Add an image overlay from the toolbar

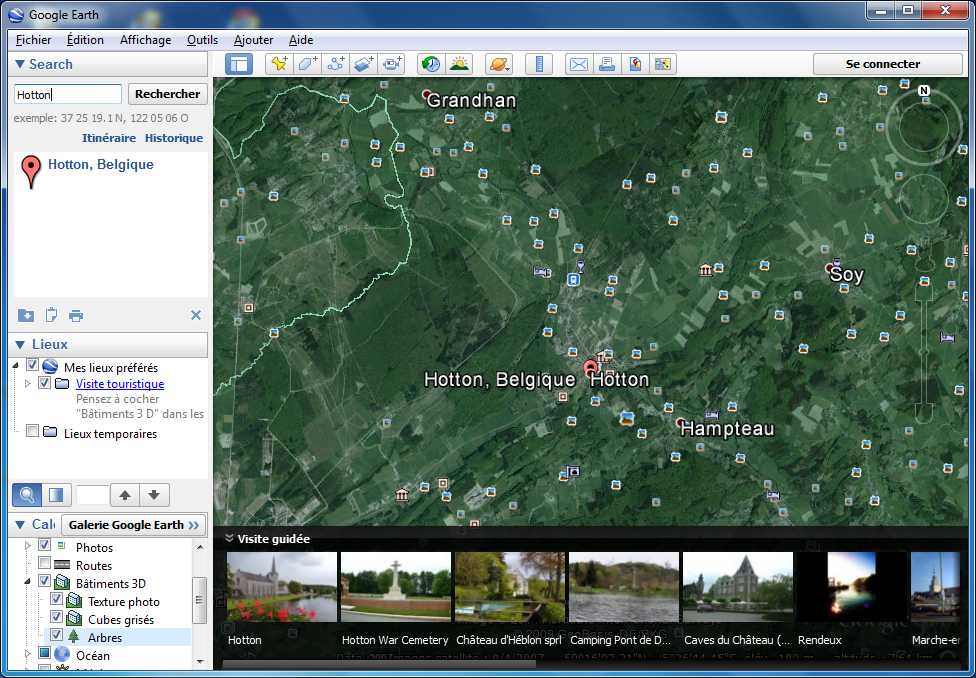pos(364,64)
